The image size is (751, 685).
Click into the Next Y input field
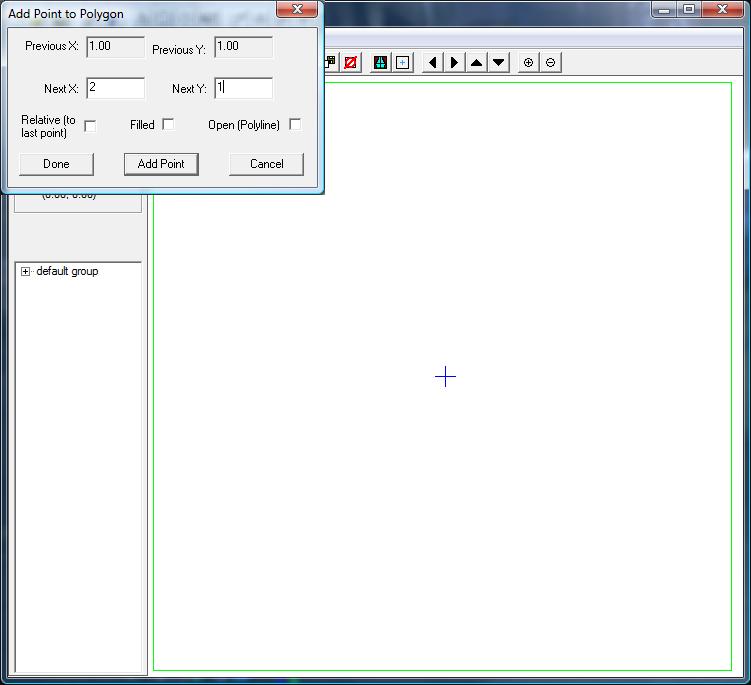click(244, 88)
